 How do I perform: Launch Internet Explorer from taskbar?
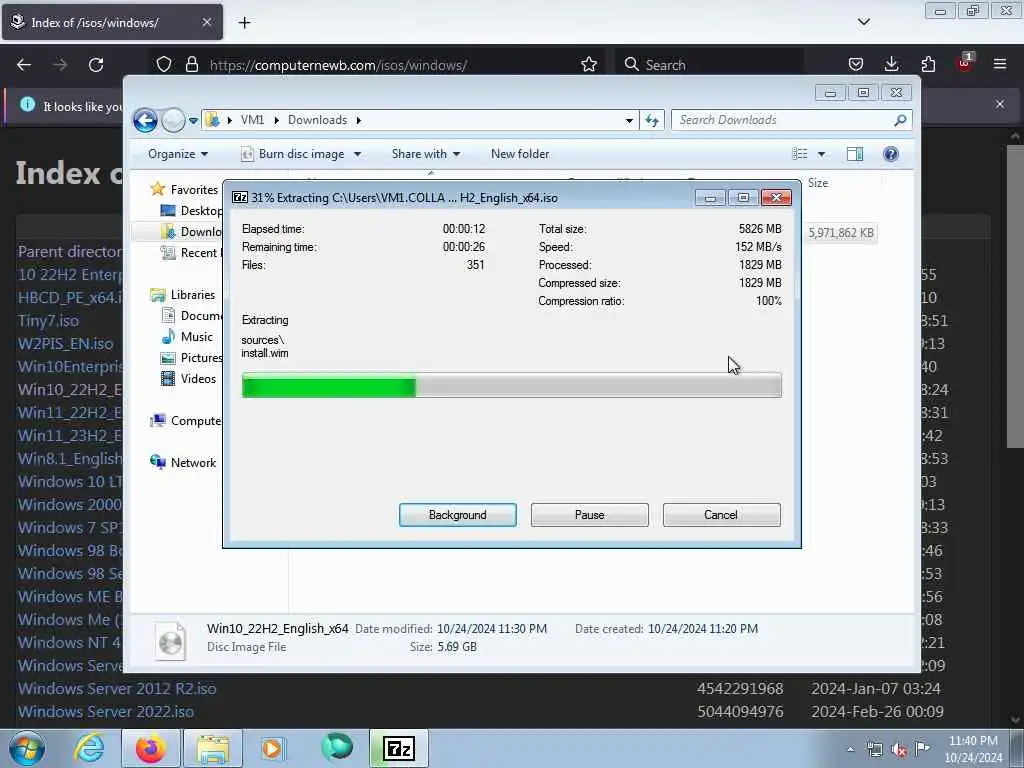pos(89,748)
